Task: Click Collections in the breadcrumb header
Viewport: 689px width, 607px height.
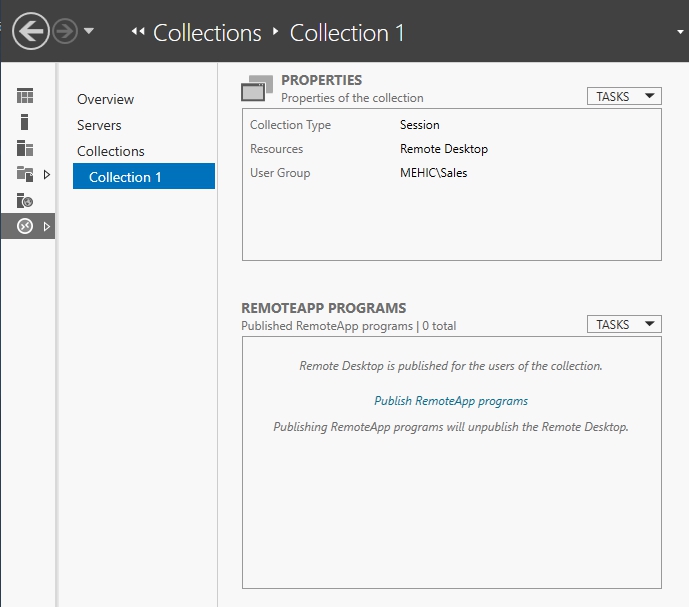Action: [207, 32]
